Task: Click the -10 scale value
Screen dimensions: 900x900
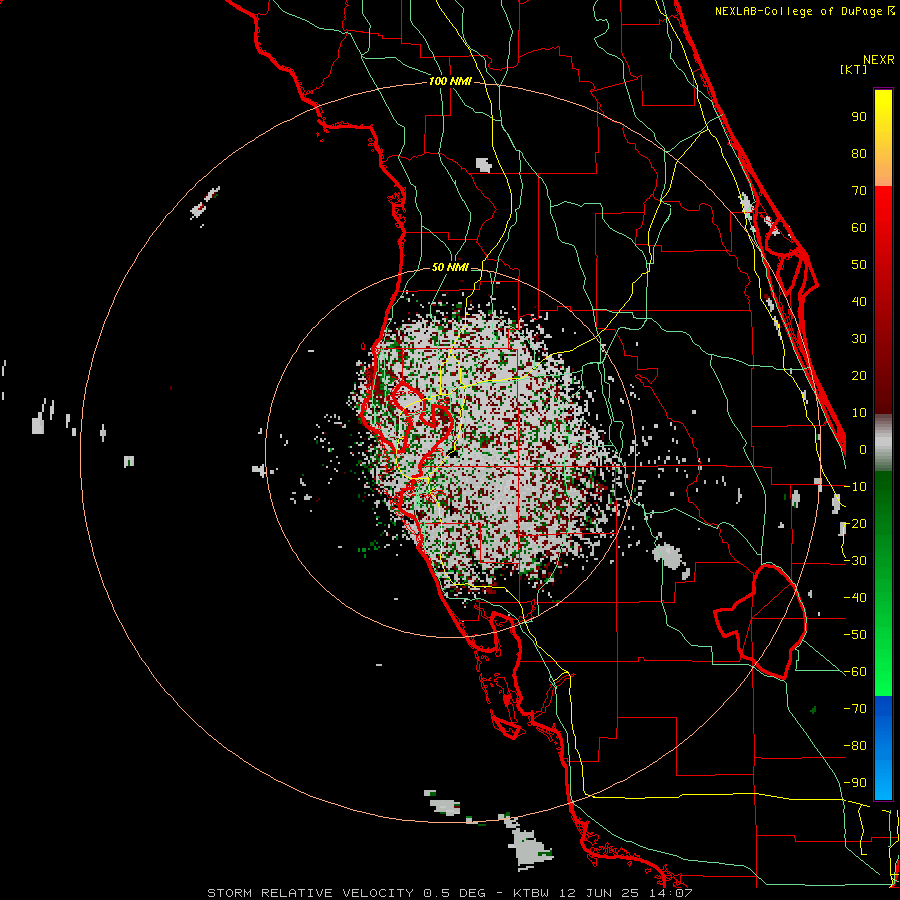Action: [855, 487]
